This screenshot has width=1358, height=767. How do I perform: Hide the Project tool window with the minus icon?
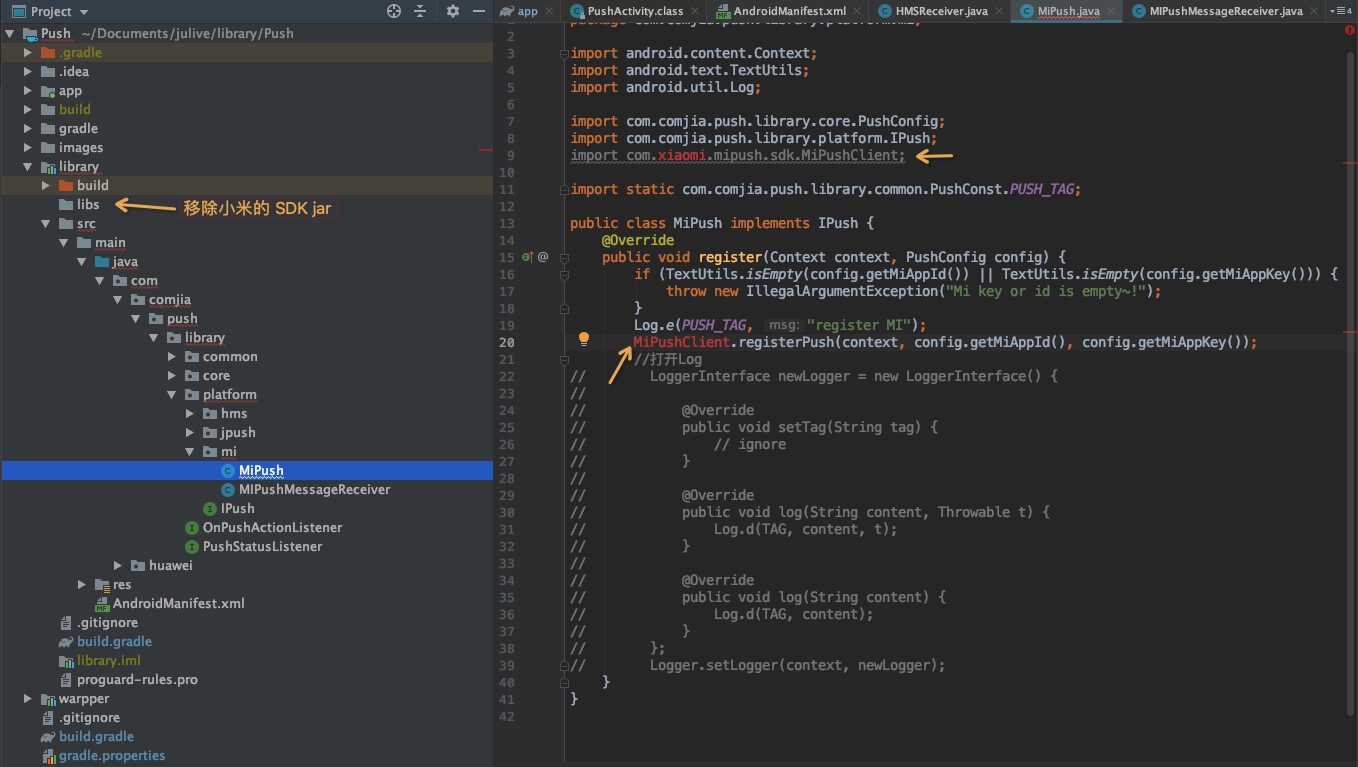pos(477,11)
